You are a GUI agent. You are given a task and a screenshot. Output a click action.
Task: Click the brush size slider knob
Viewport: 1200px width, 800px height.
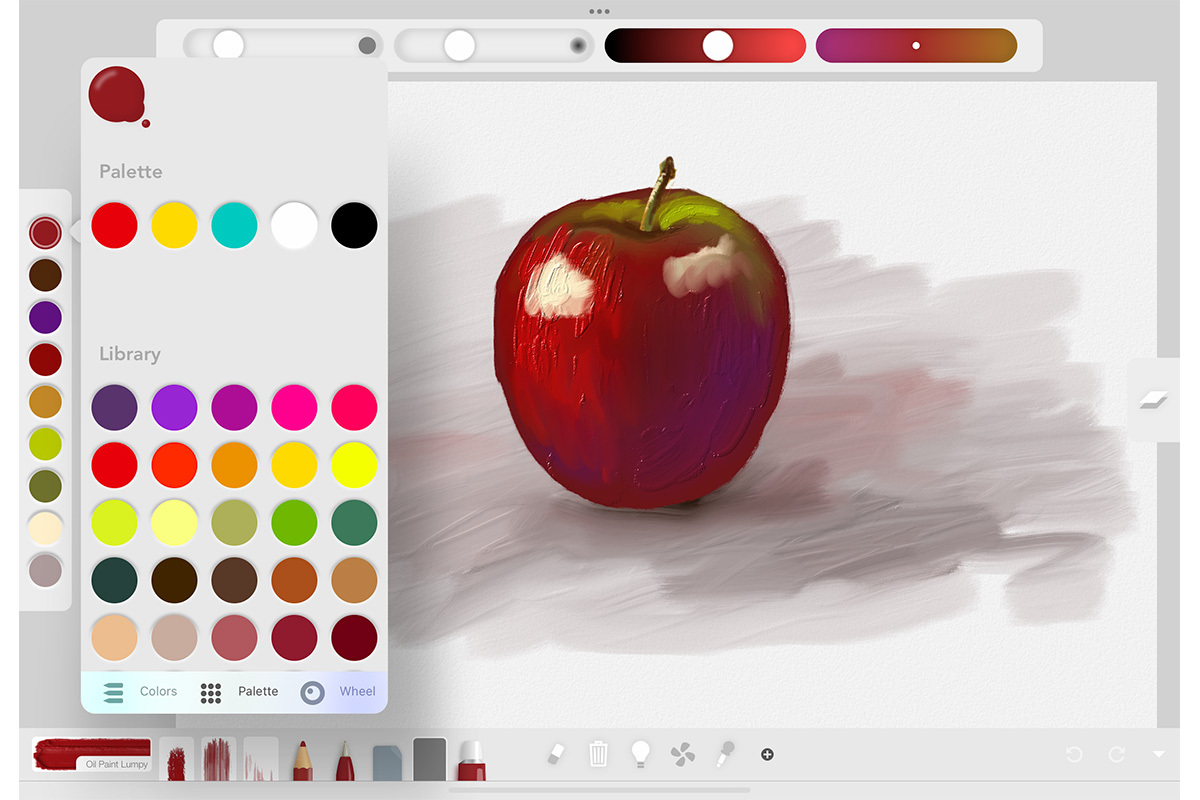click(228, 45)
